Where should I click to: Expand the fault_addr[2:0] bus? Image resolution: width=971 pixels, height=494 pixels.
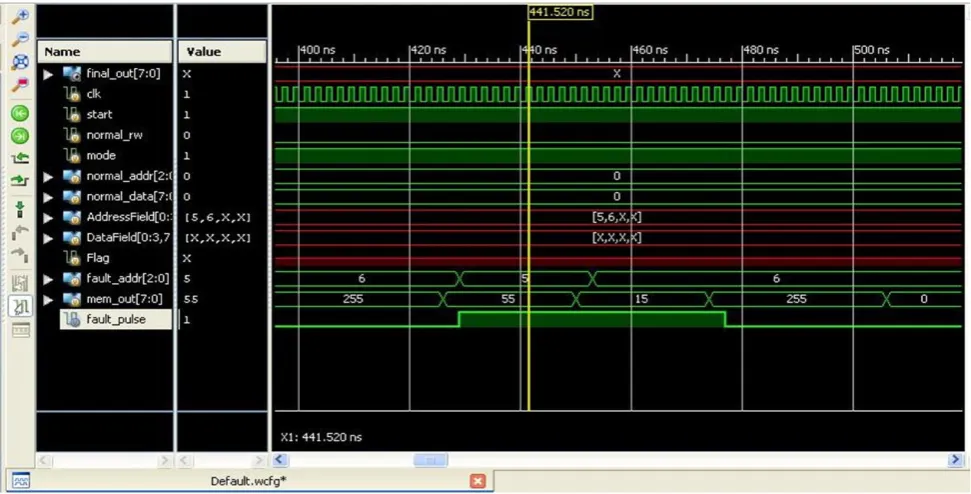(48, 279)
